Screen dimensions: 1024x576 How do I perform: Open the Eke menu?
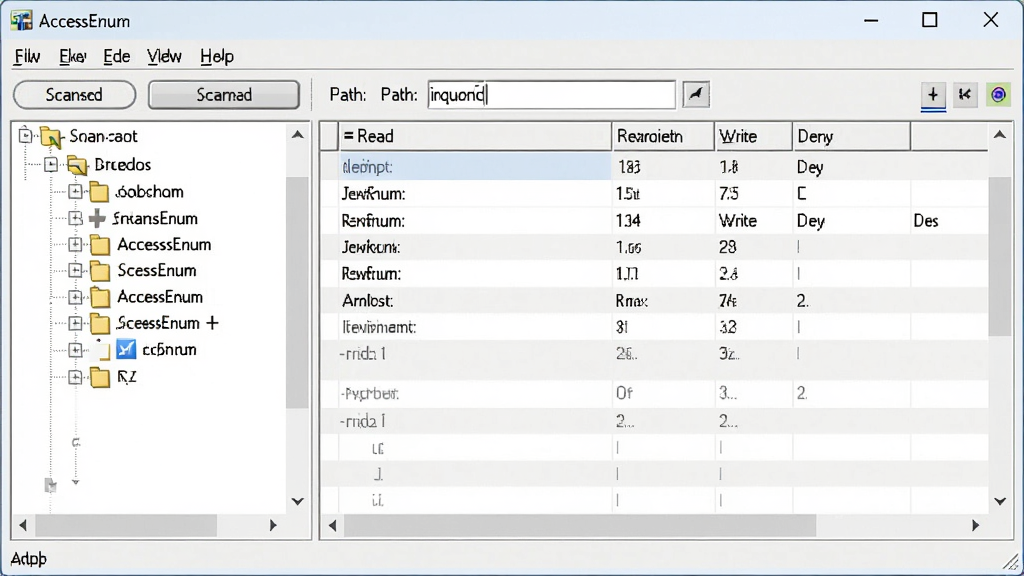[72, 57]
